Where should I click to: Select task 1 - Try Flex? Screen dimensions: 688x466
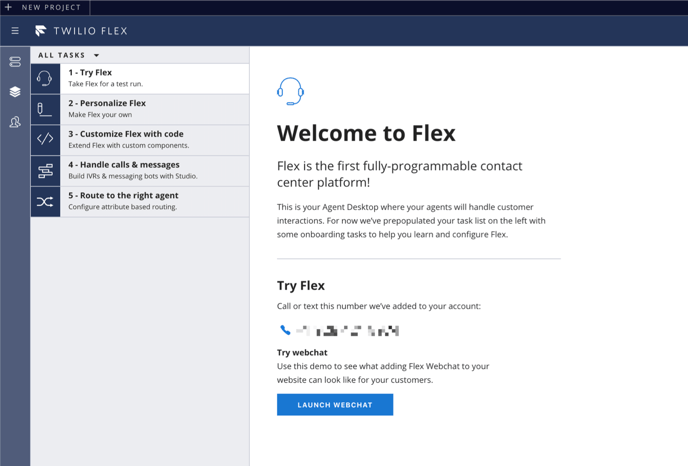(140, 79)
